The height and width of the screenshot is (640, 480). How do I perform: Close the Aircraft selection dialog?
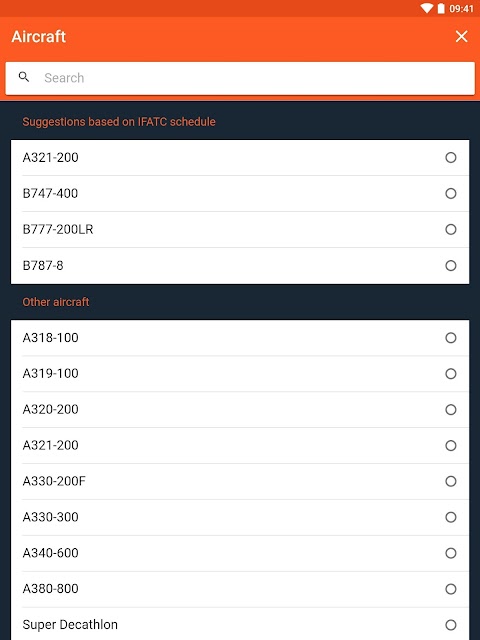point(461,36)
